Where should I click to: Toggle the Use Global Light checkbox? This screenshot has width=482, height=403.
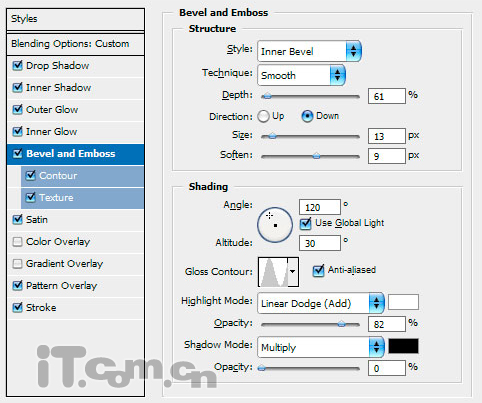[x=305, y=223]
